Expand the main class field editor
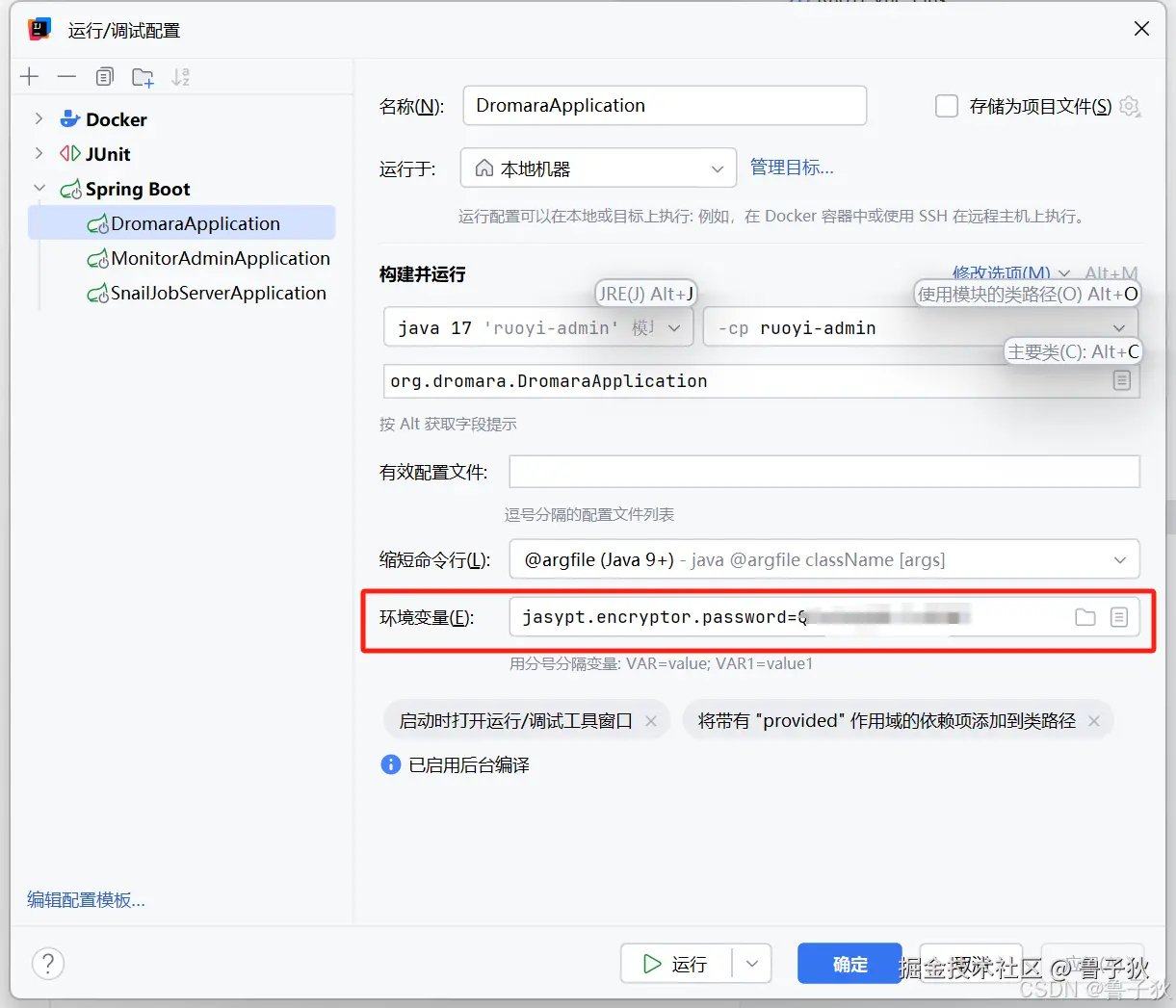Screen dimensions: 1176x1008 tap(1121, 380)
